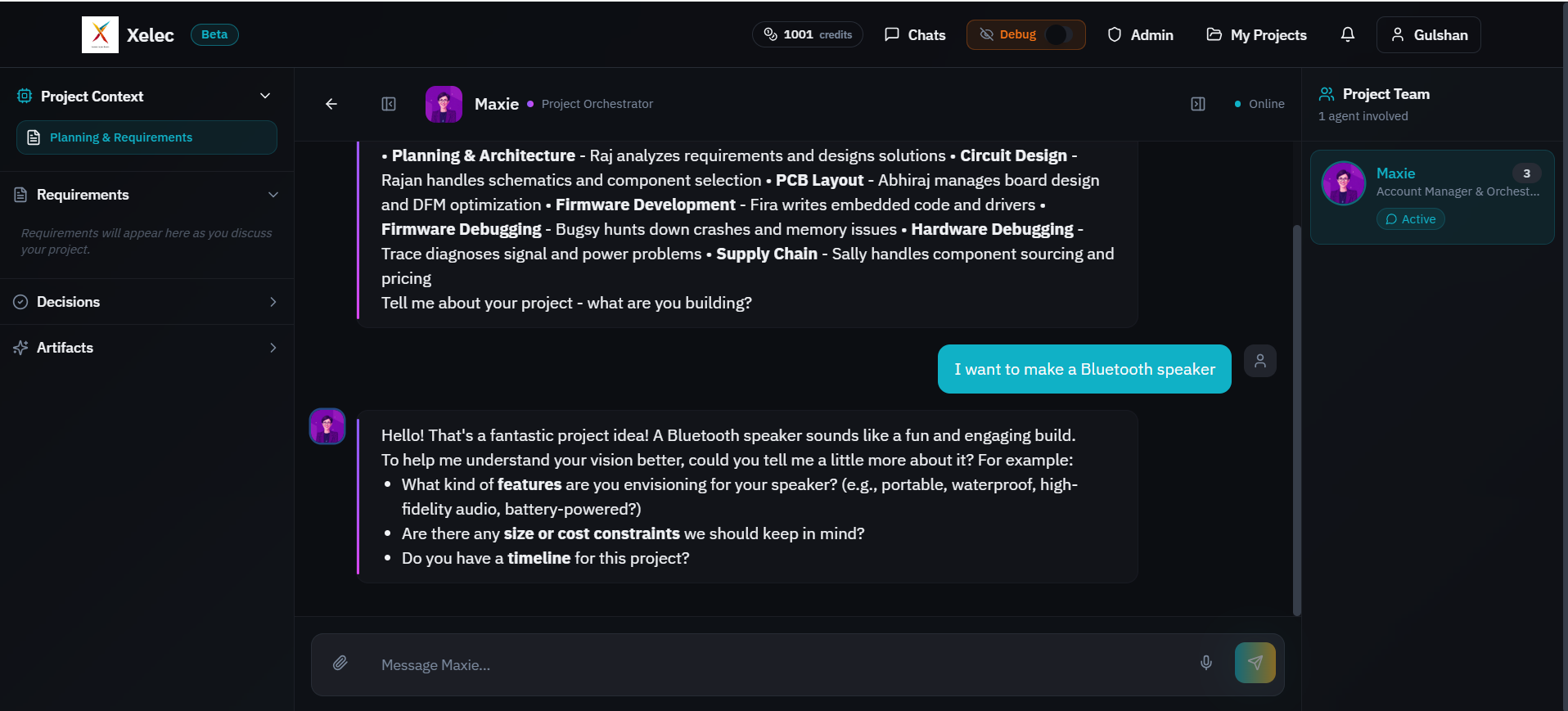Viewport: 1568px width, 711px height.
Task: Open the Chats panel
Action: click(914, 34)
